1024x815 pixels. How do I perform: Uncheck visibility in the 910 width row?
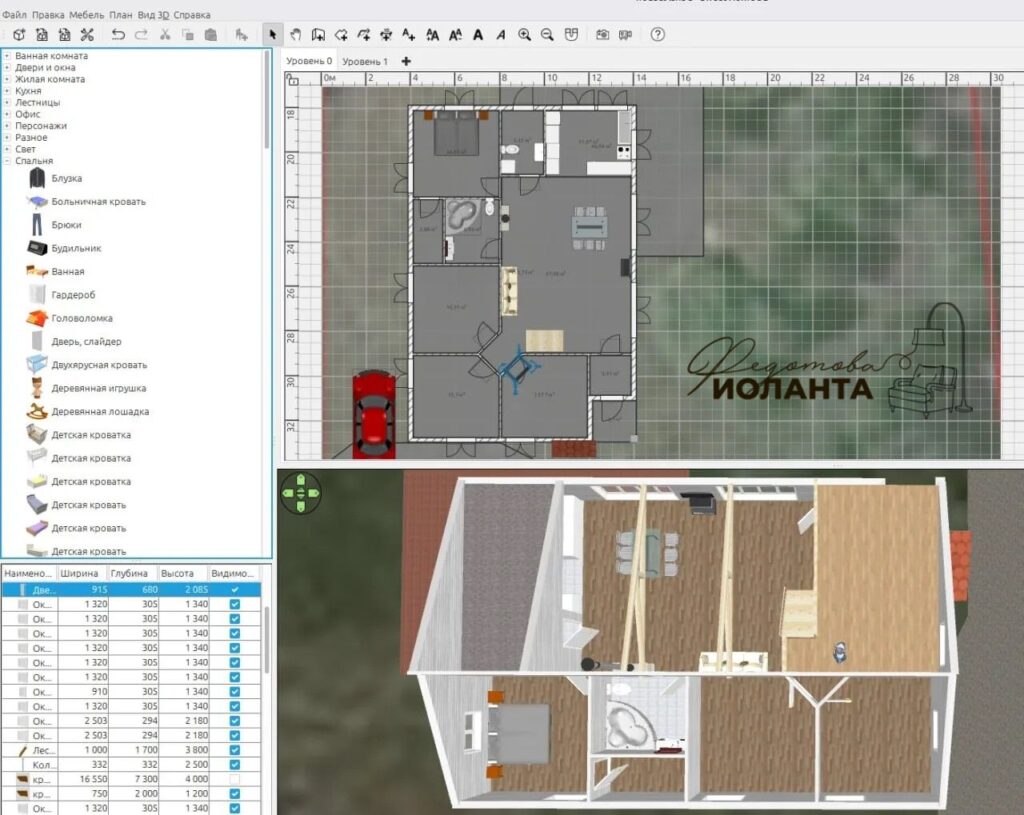234,692
